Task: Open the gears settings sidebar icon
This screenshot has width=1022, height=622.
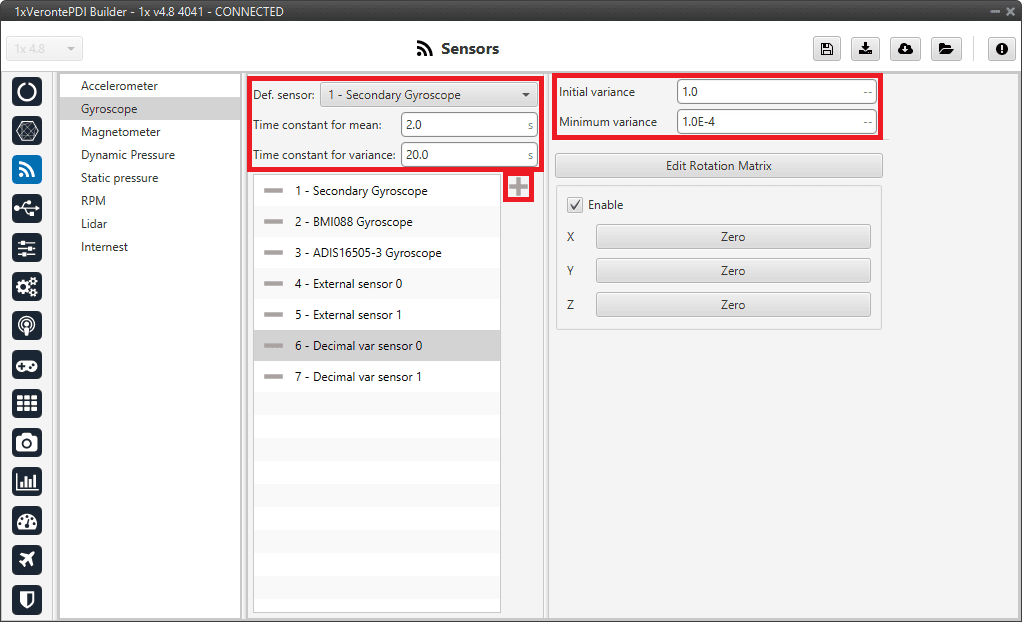Action: (27, 286)
